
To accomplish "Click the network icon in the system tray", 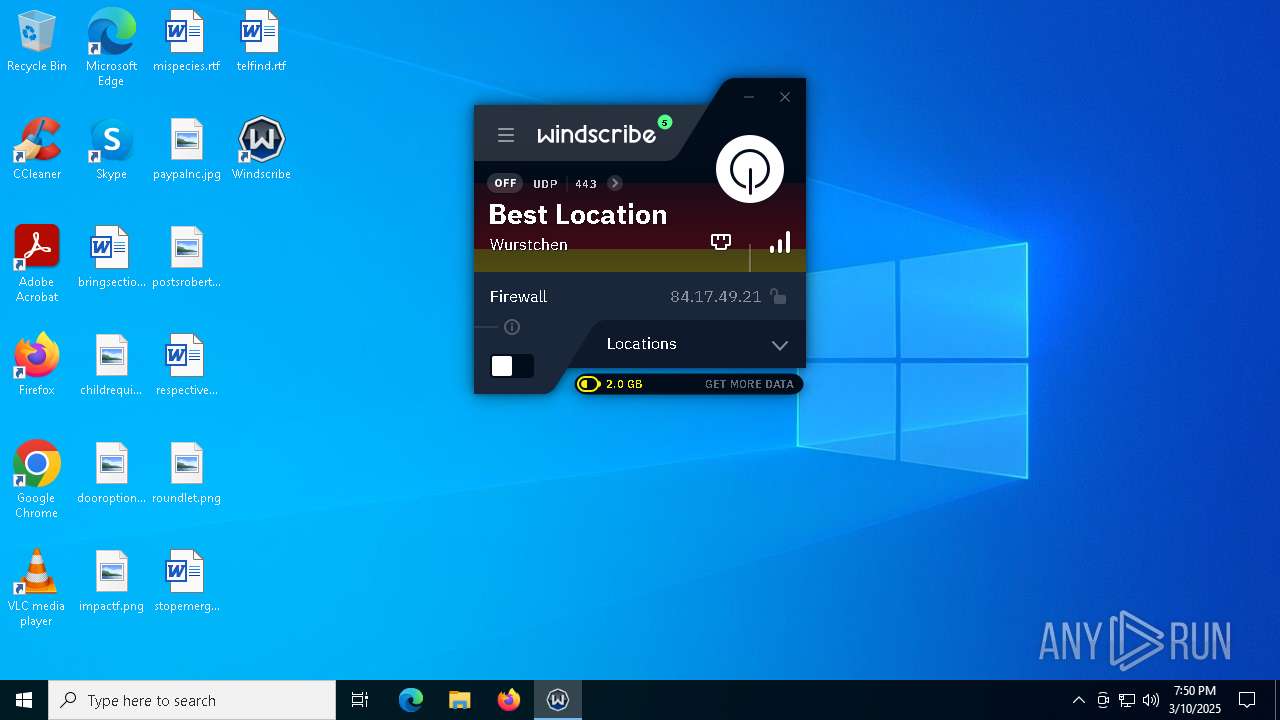I will tap(1127, 700).
